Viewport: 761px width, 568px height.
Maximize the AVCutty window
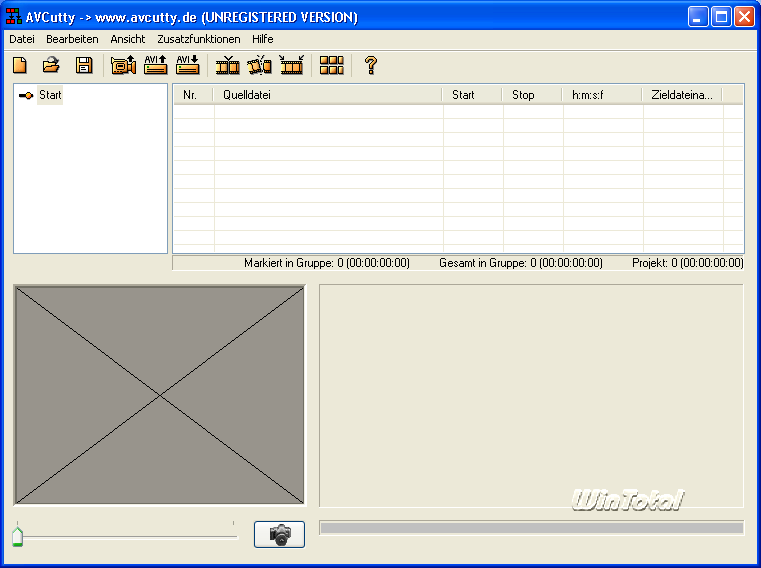[x=721, y=17]
